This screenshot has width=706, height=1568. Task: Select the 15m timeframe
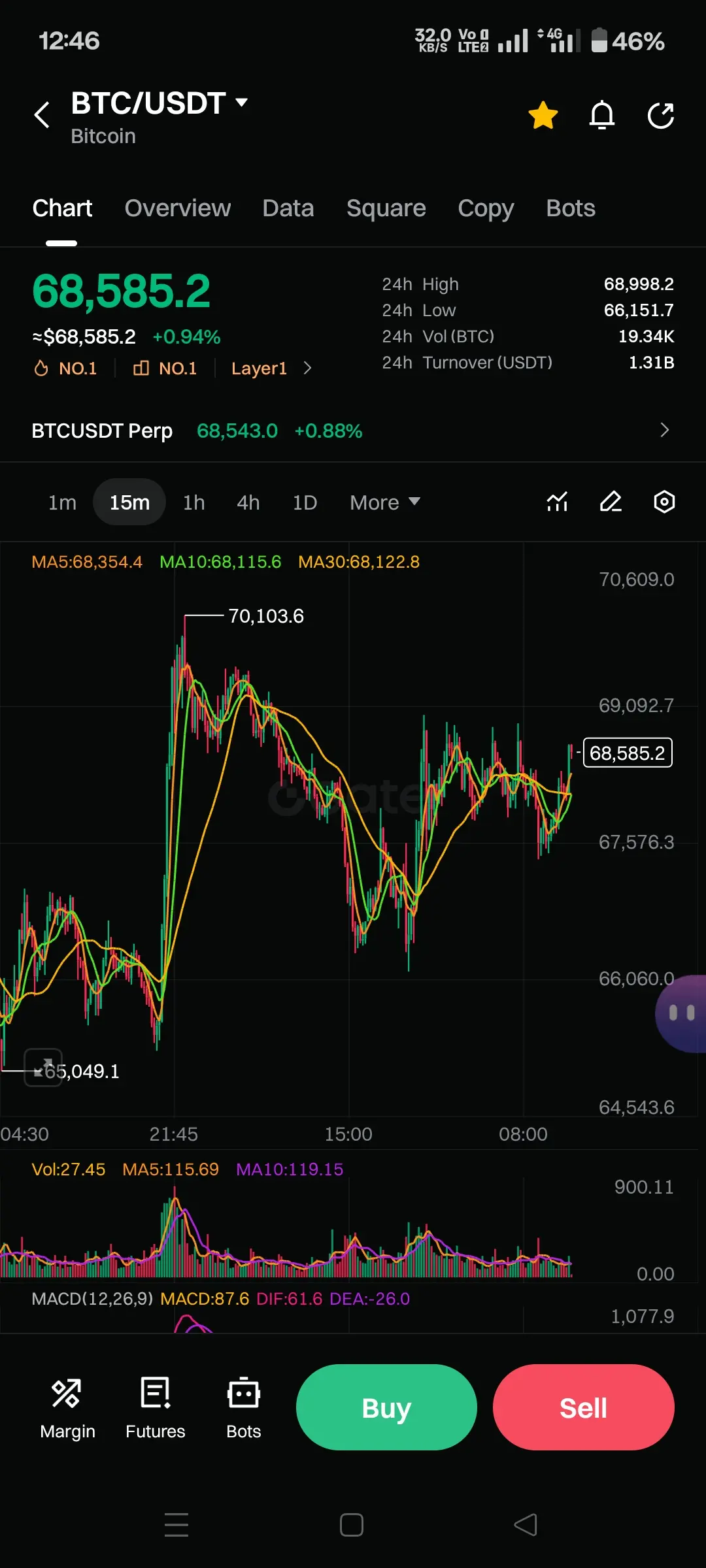coord(129,502)
